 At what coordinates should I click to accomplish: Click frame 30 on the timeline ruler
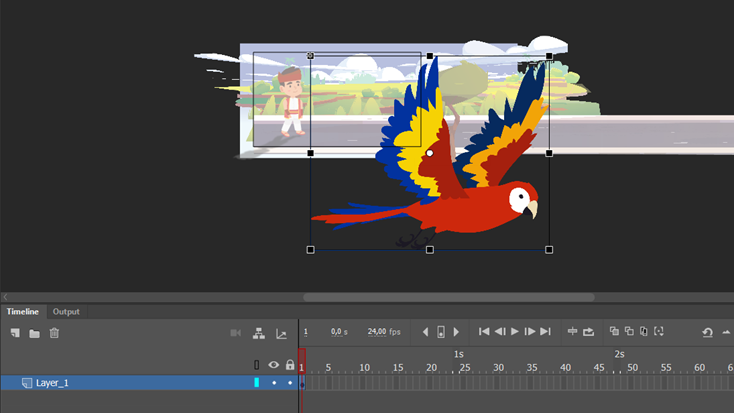[498, 368]
